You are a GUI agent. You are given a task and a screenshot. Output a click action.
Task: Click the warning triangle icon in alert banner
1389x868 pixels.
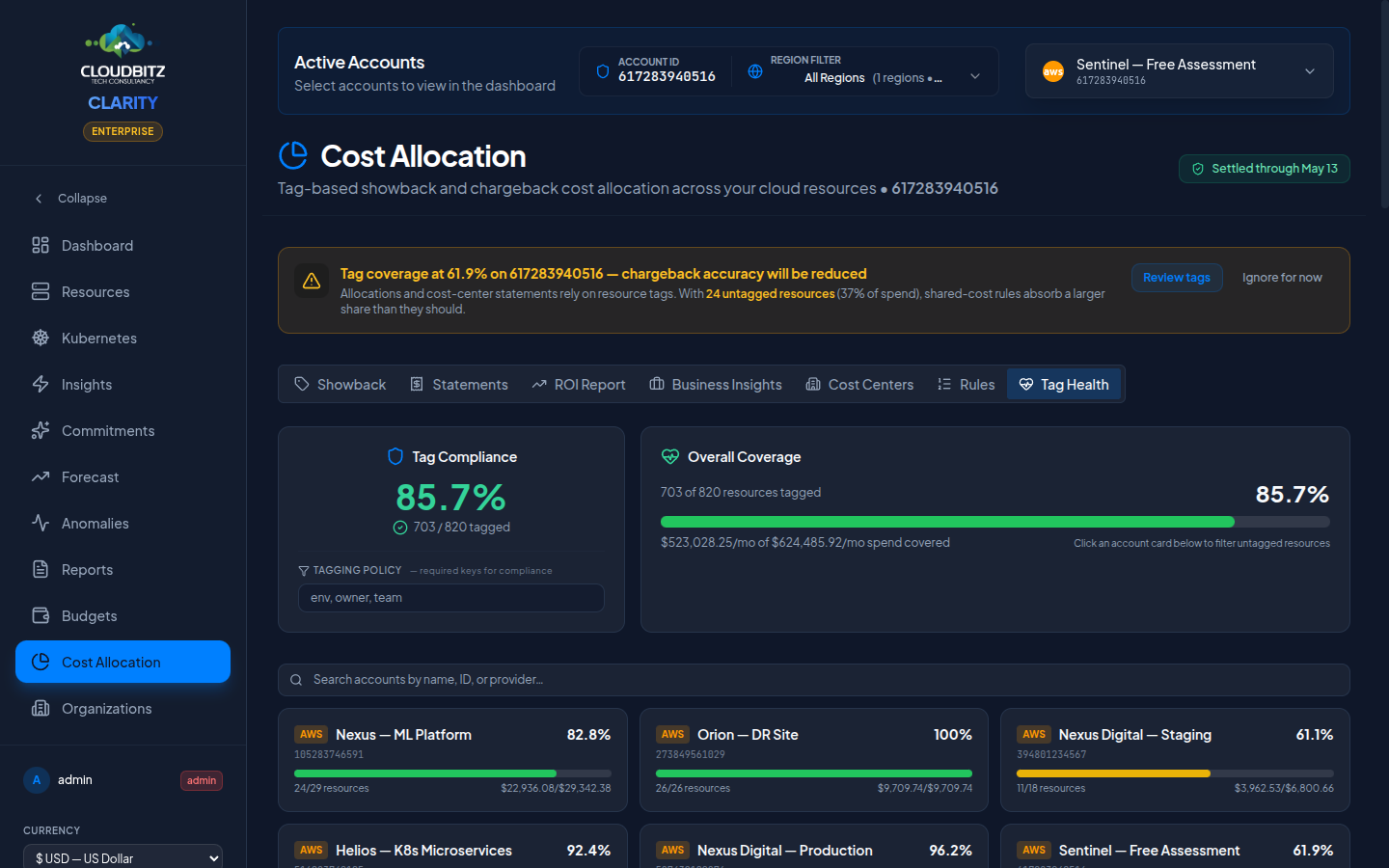coord(312,281)
